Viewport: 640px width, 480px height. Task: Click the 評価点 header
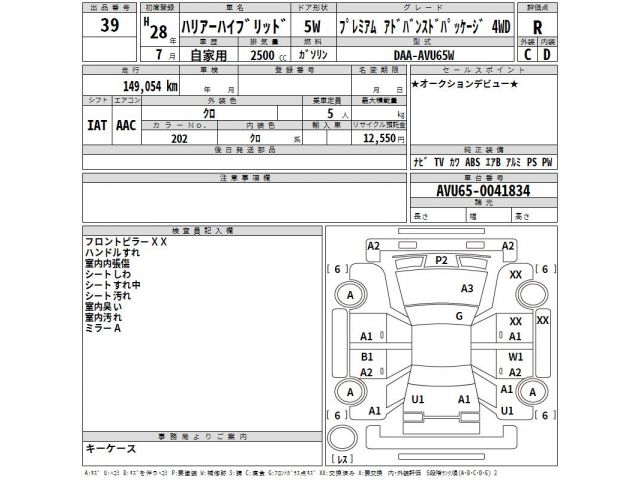click(x=538, y=7)
